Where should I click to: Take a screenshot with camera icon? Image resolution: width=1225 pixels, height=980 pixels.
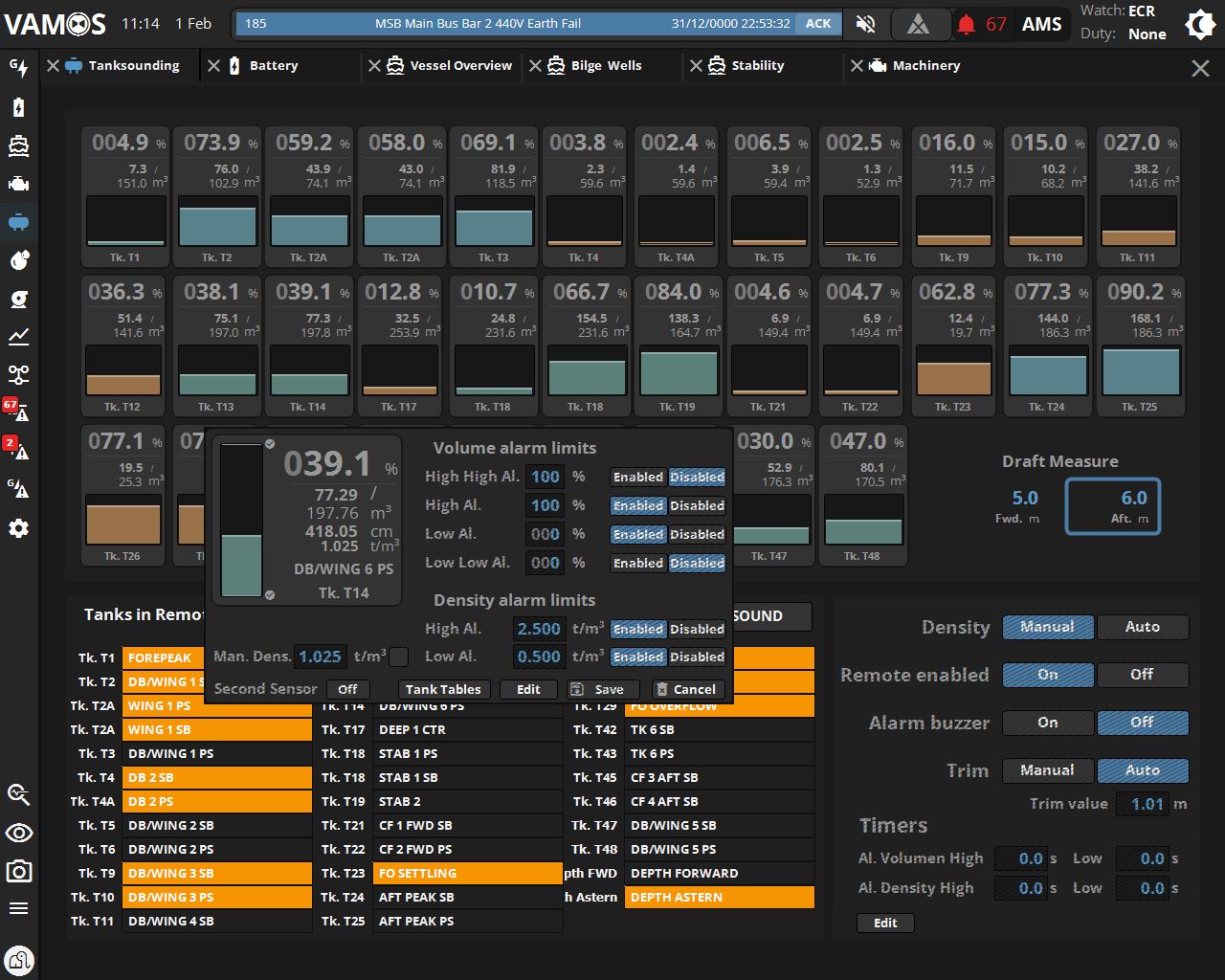[18, 871]
